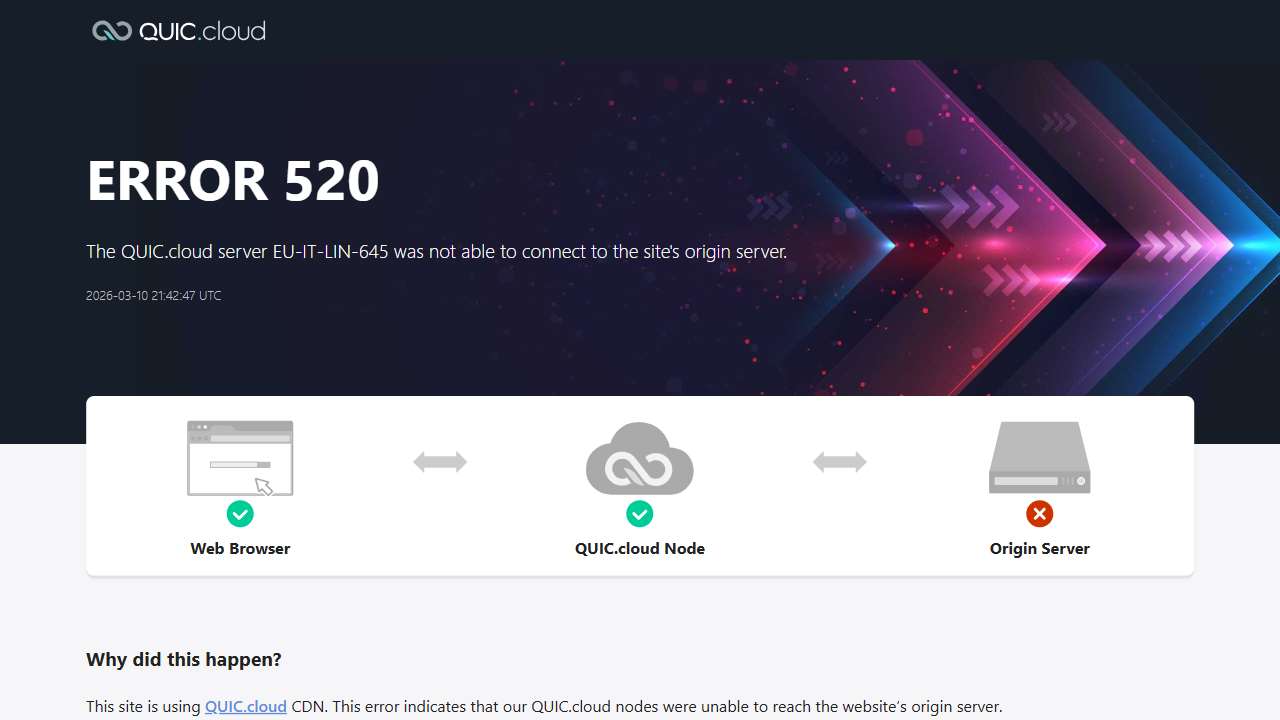Click the Web Browser label
1280x720 pixels.
pos(240,548)
